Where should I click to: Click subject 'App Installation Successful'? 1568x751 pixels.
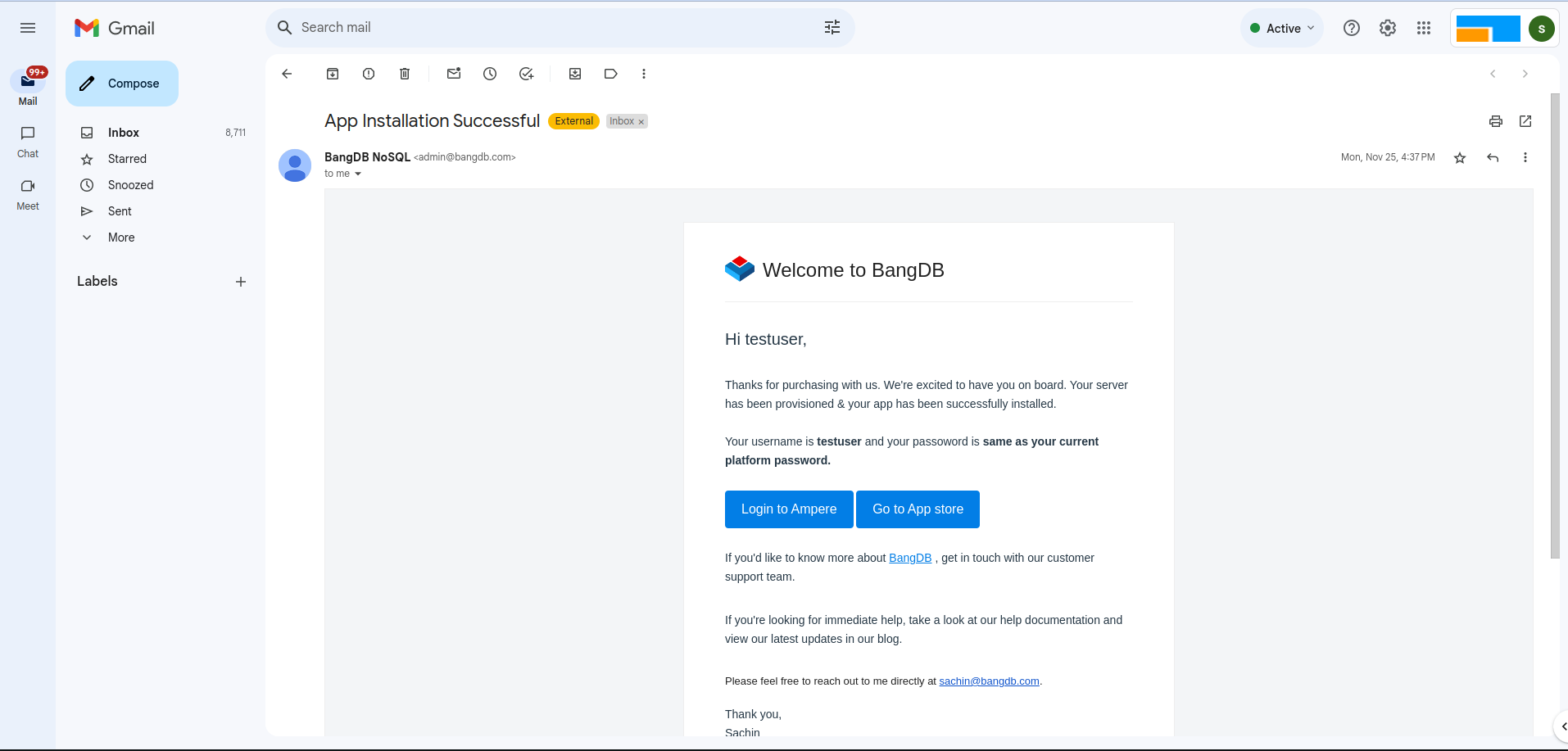(432, 121)
